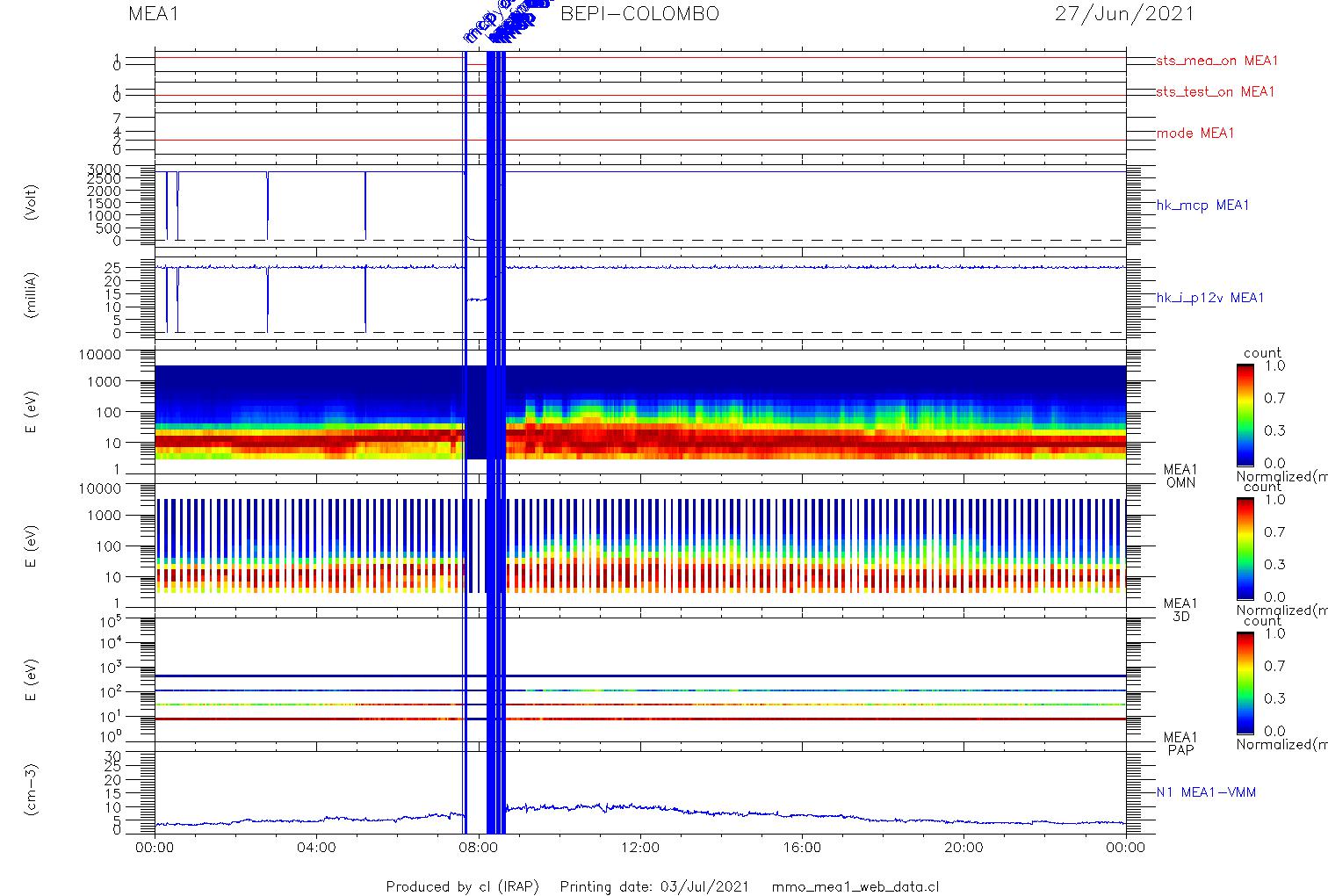
Task: Select the 'BEPI-COLOMBO' title text
Action: coord(639,14)
